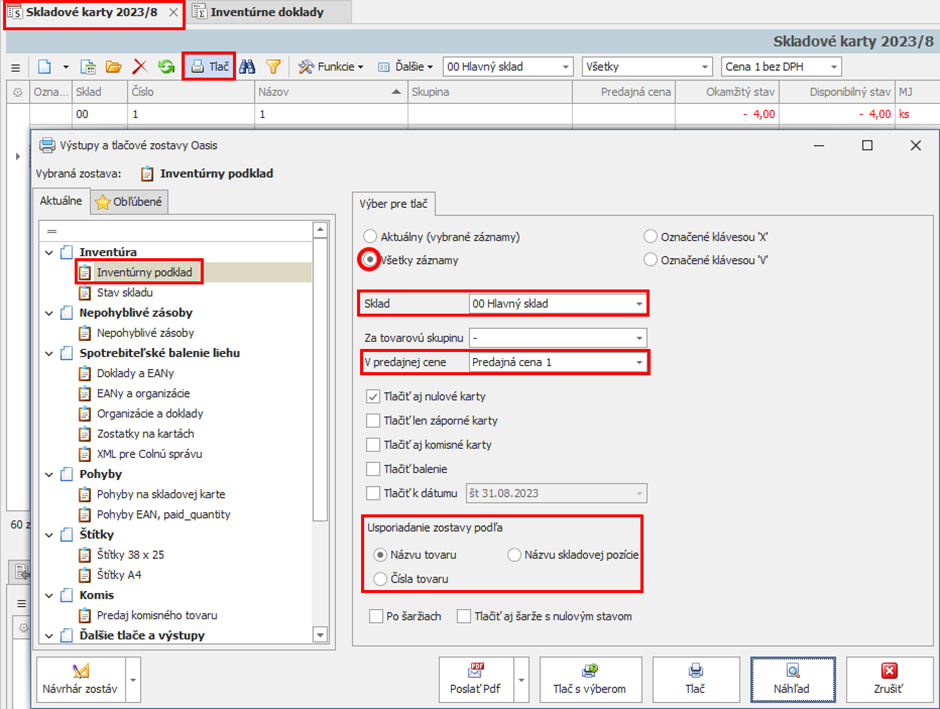The height and width of the screenshot is (709, 940).
Task: Select the Čísla tovaru radio button
Action: click(x=380, y=579)
